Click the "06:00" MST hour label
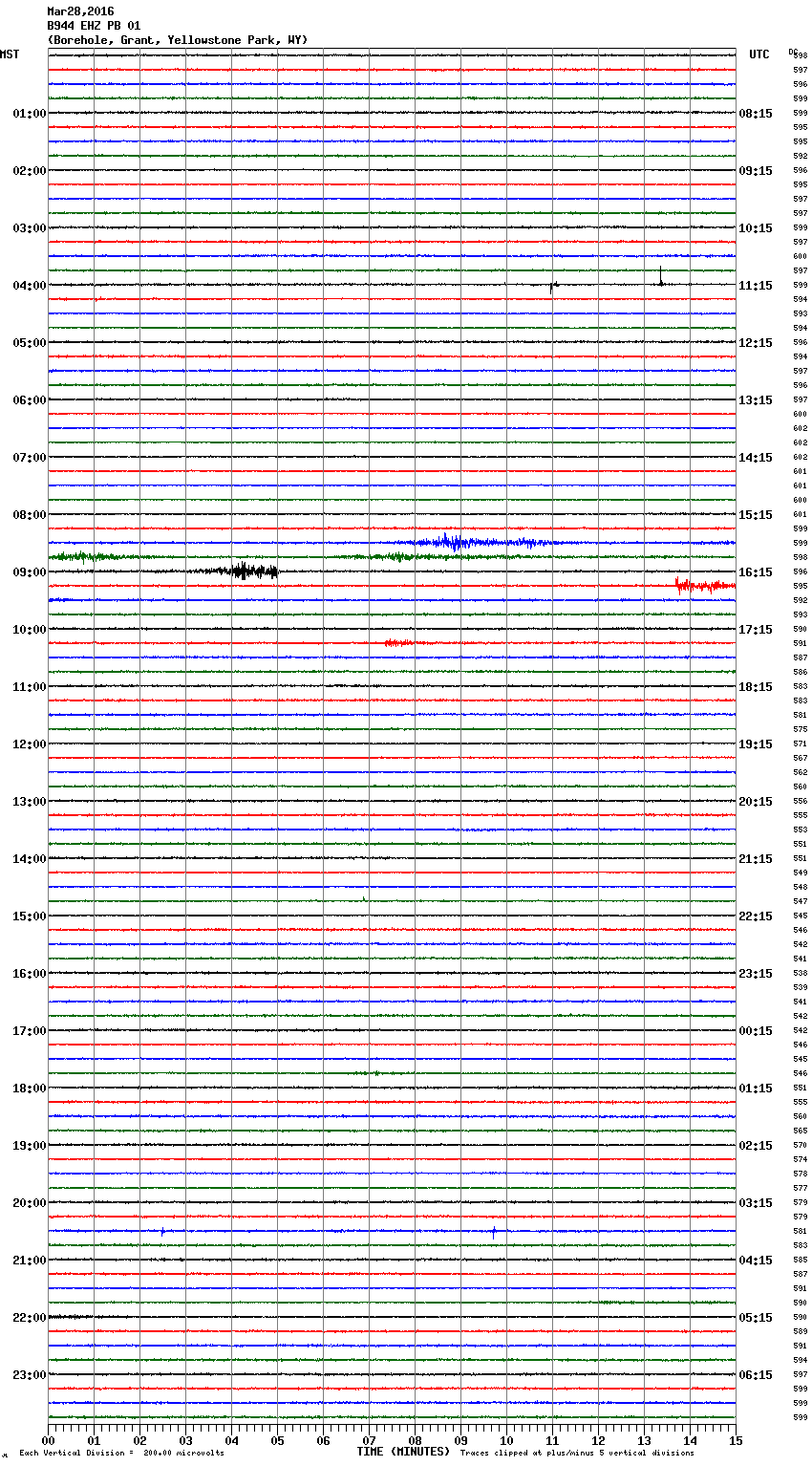 [29, 400]
